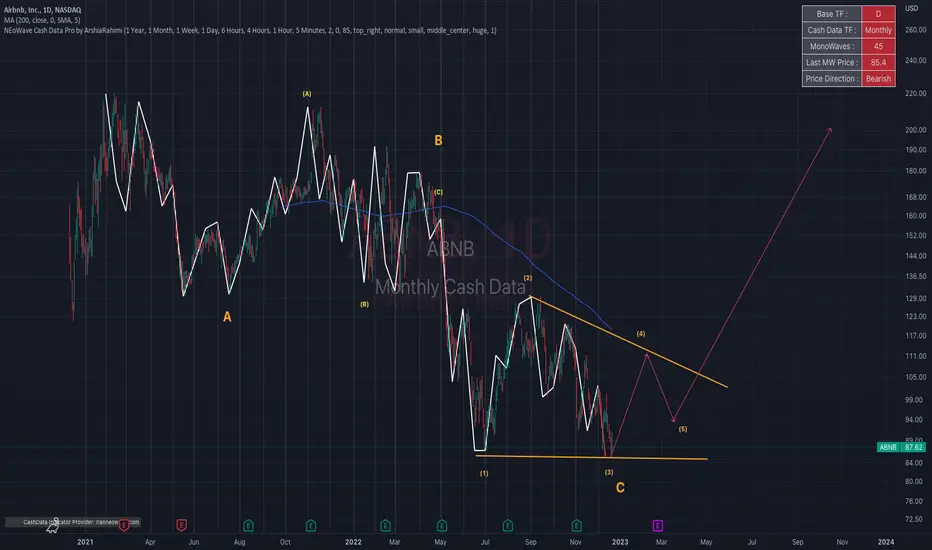Click the USD currency label above price axis

point(911,8)
